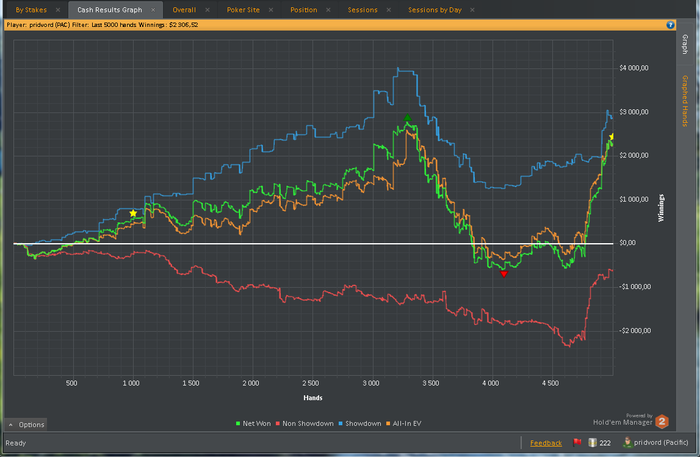The image size is (700, 457).
Task: Click the red flag icon in status bar
Action: (577, 442)
